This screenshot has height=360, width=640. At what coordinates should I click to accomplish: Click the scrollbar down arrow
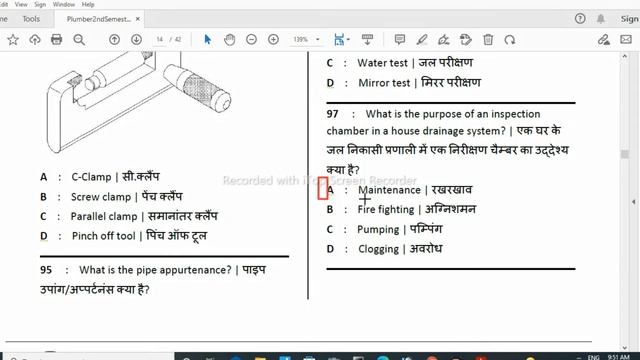pyautogui.click(x=624, y=347)
